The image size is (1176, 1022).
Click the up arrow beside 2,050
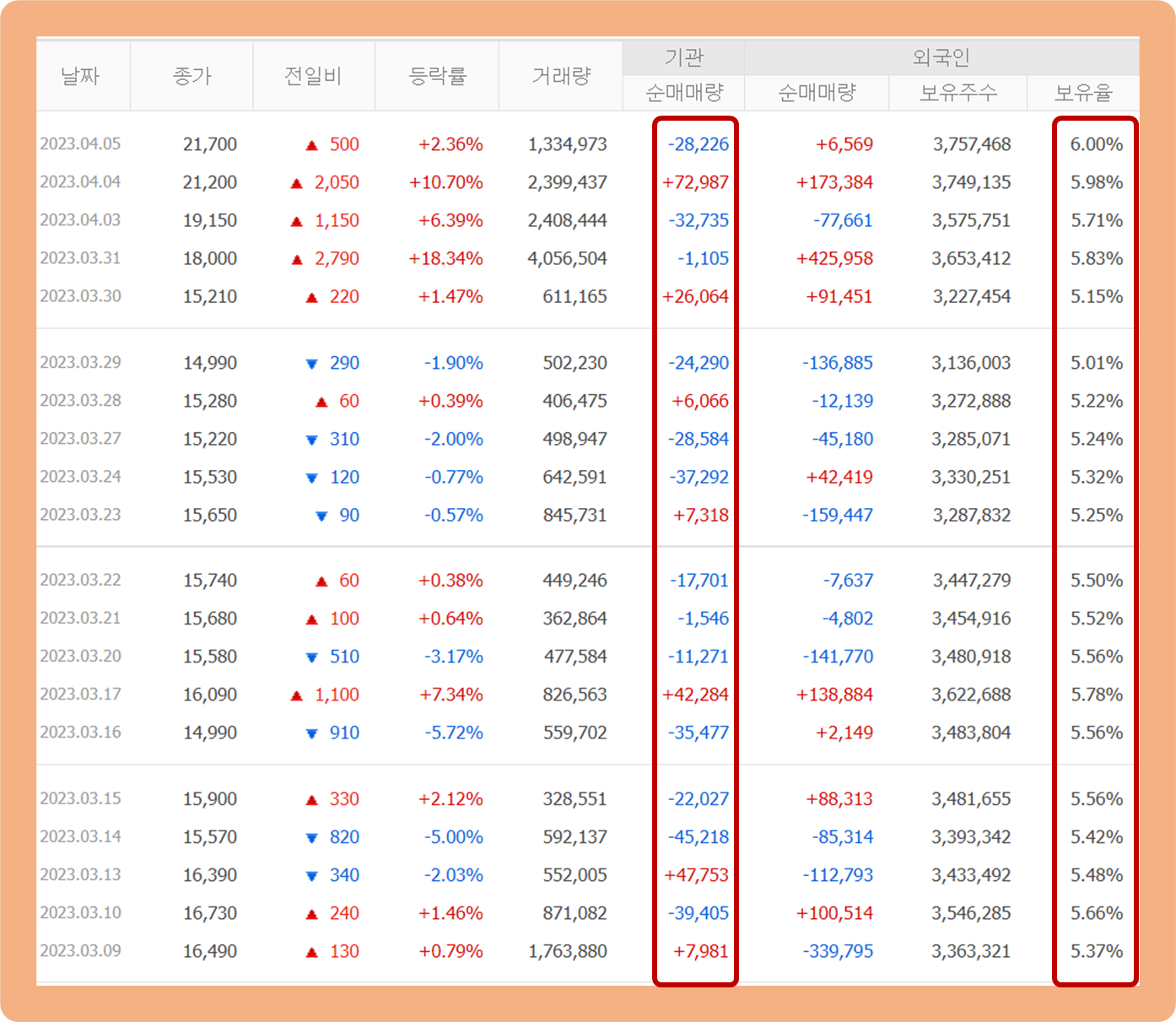pos(297,183)
